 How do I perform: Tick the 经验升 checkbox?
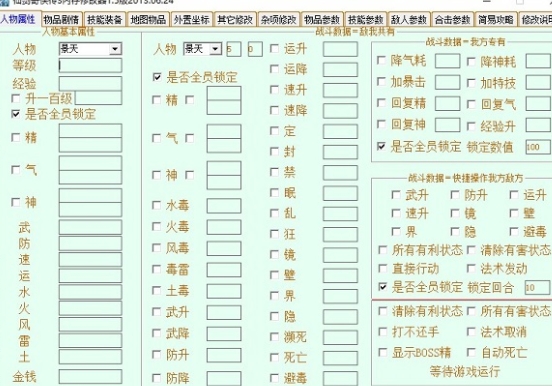pos(471,126)
